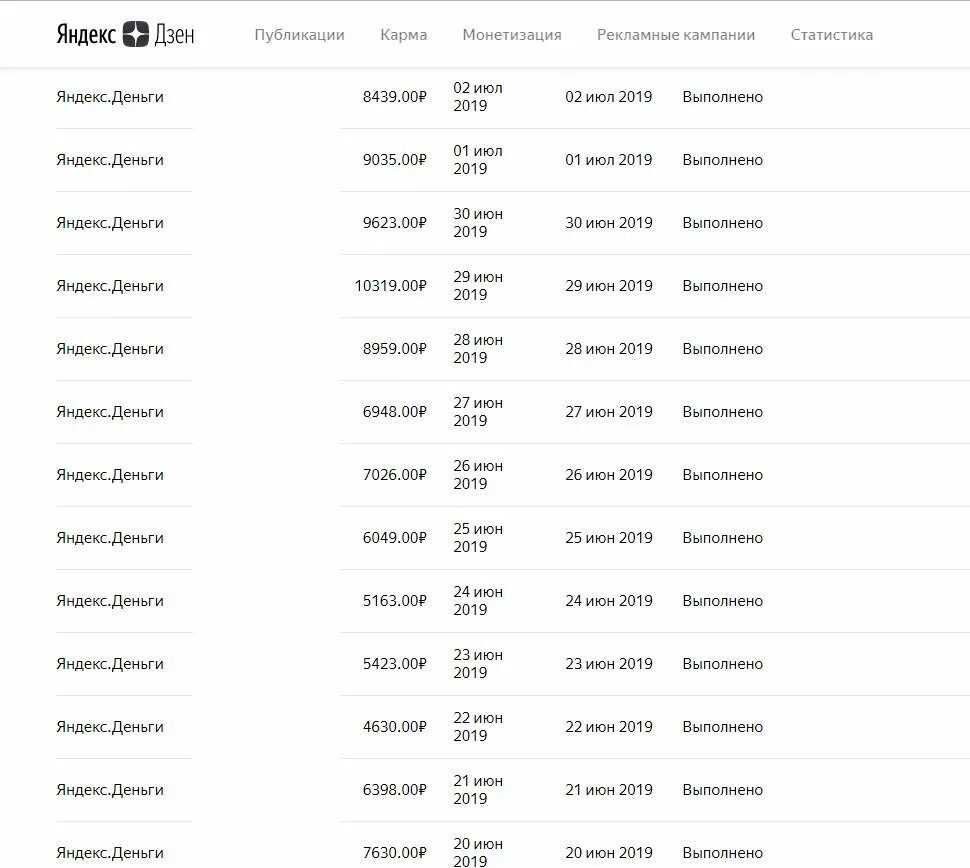Select the 7630.00₽ amount in last row
This screenshot has height=868, width=970.
tap(395, 853)
